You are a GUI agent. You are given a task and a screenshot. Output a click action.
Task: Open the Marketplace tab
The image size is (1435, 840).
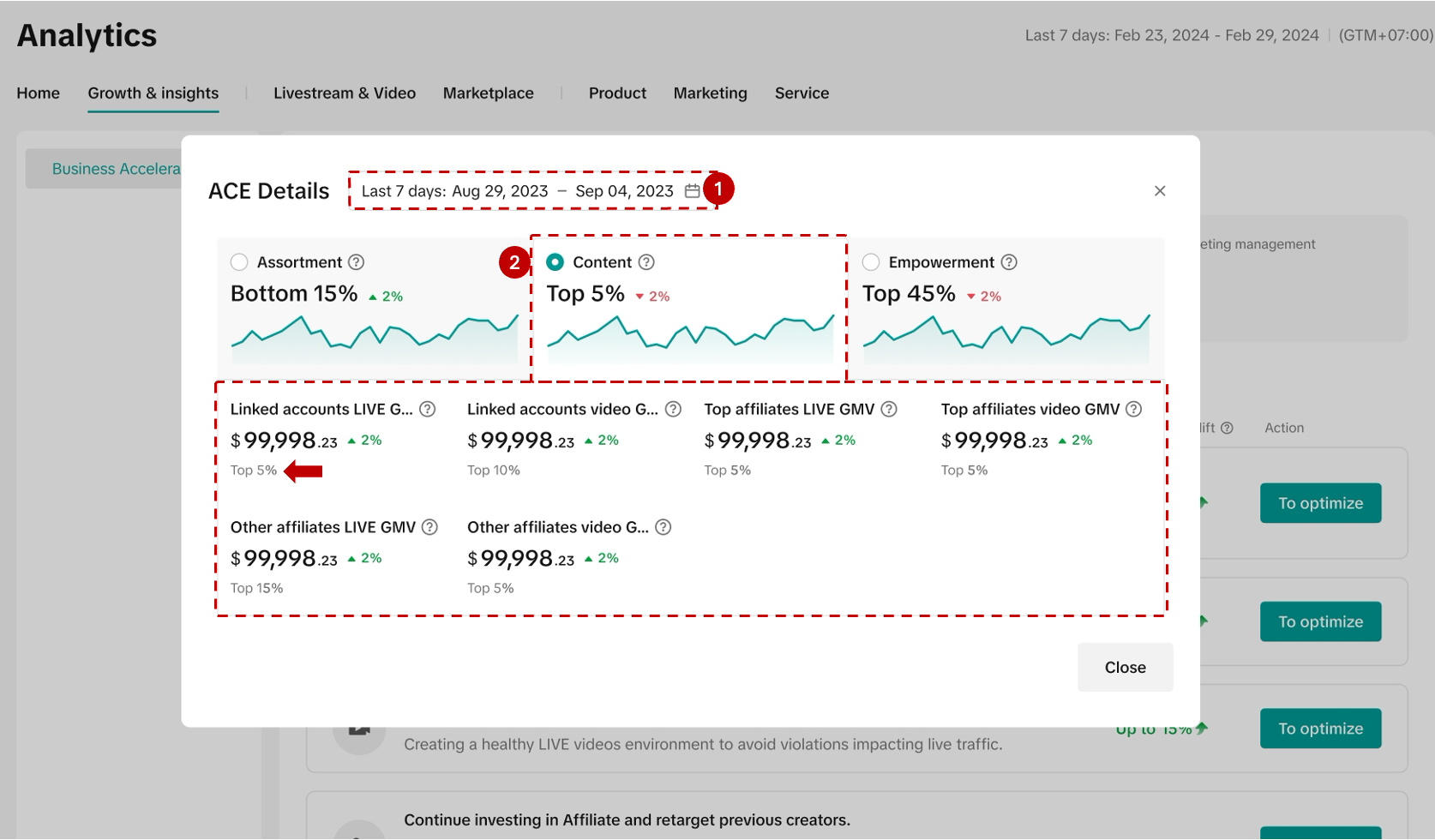pos(488,93)
